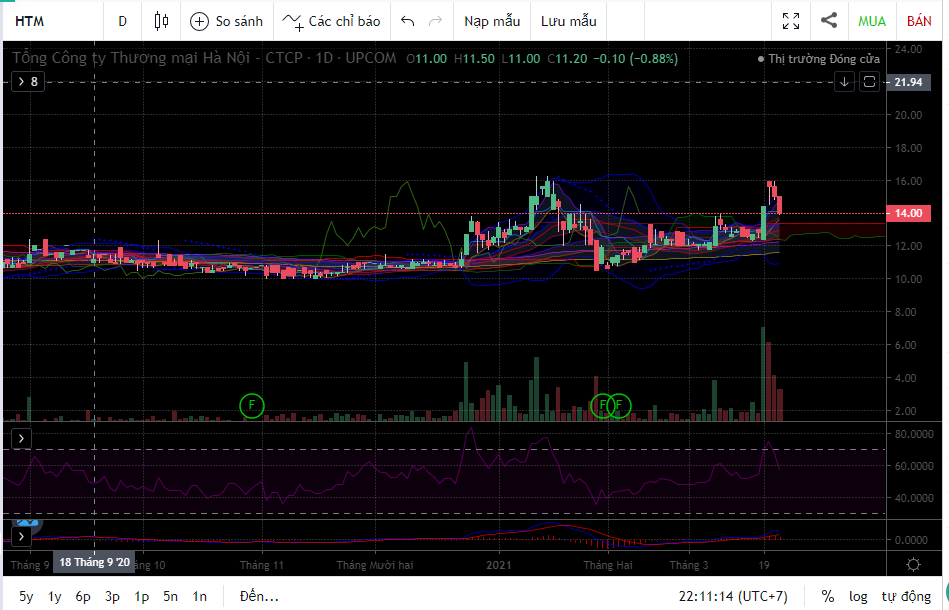Screen dimensions: 949x610
Task: Open chart settings gear icon
Action: (913, 565)
